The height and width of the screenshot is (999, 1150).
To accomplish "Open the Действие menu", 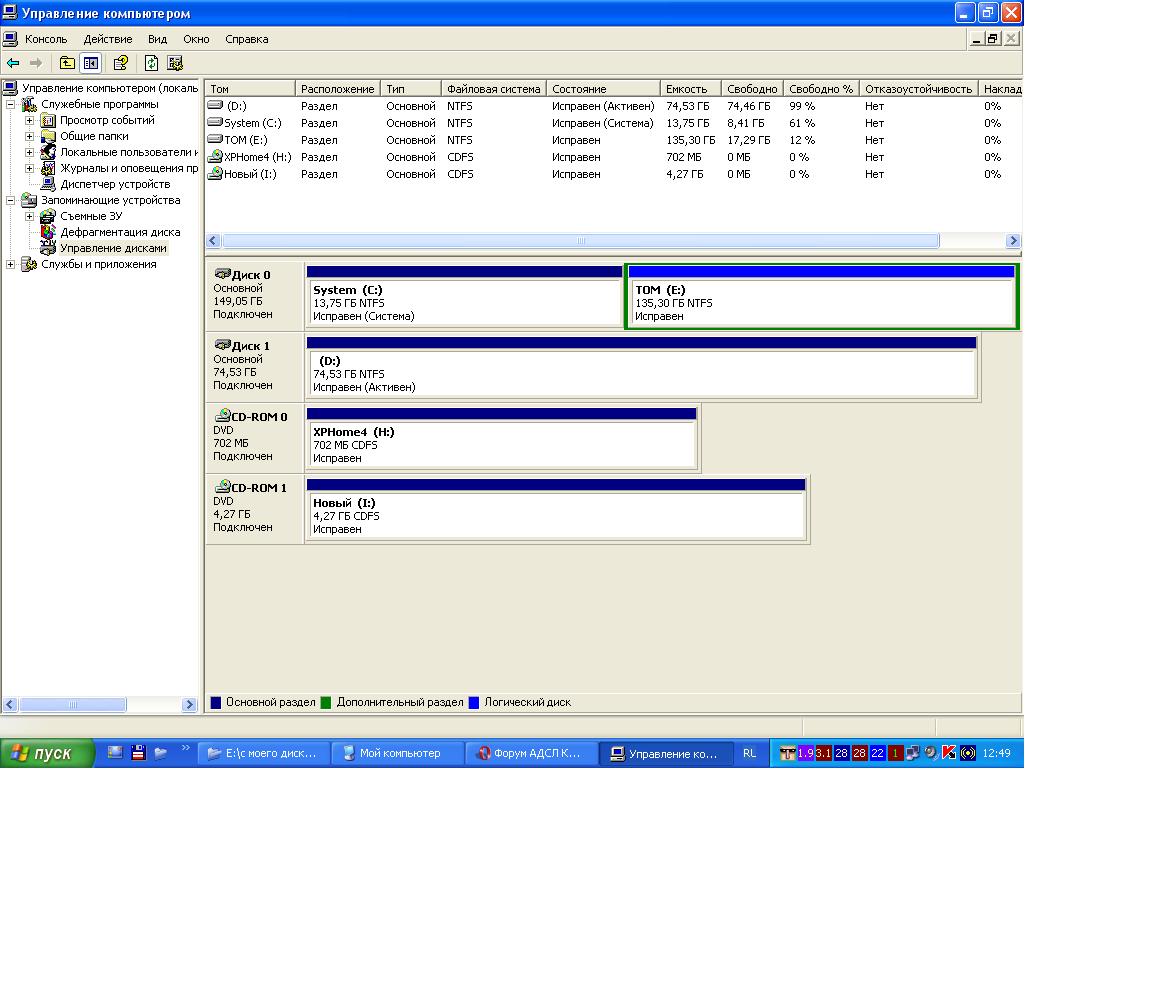I will tap(107, 39).
